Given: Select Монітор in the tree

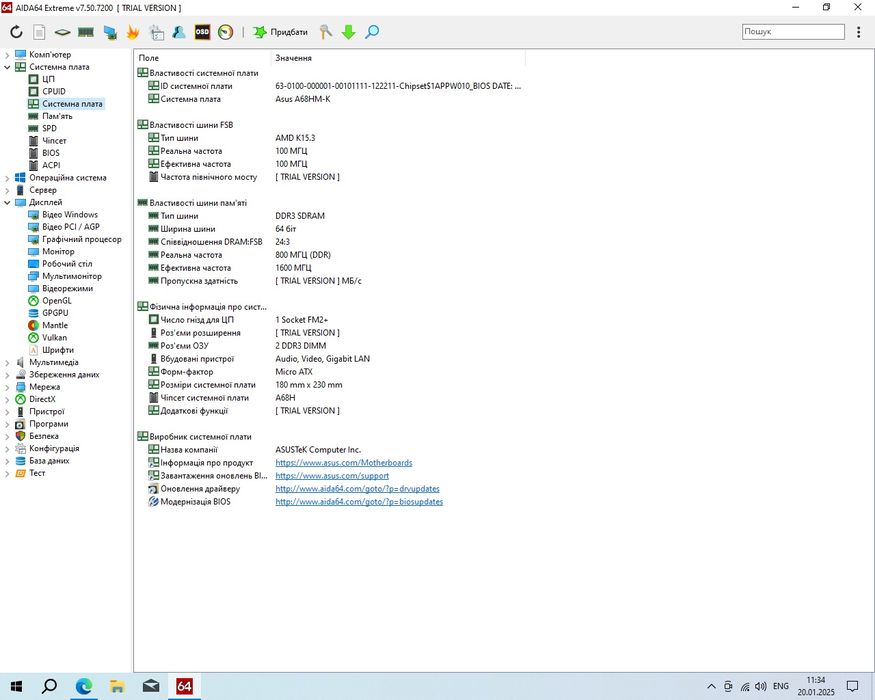Looking at the screenshot, I should point(58,252).
